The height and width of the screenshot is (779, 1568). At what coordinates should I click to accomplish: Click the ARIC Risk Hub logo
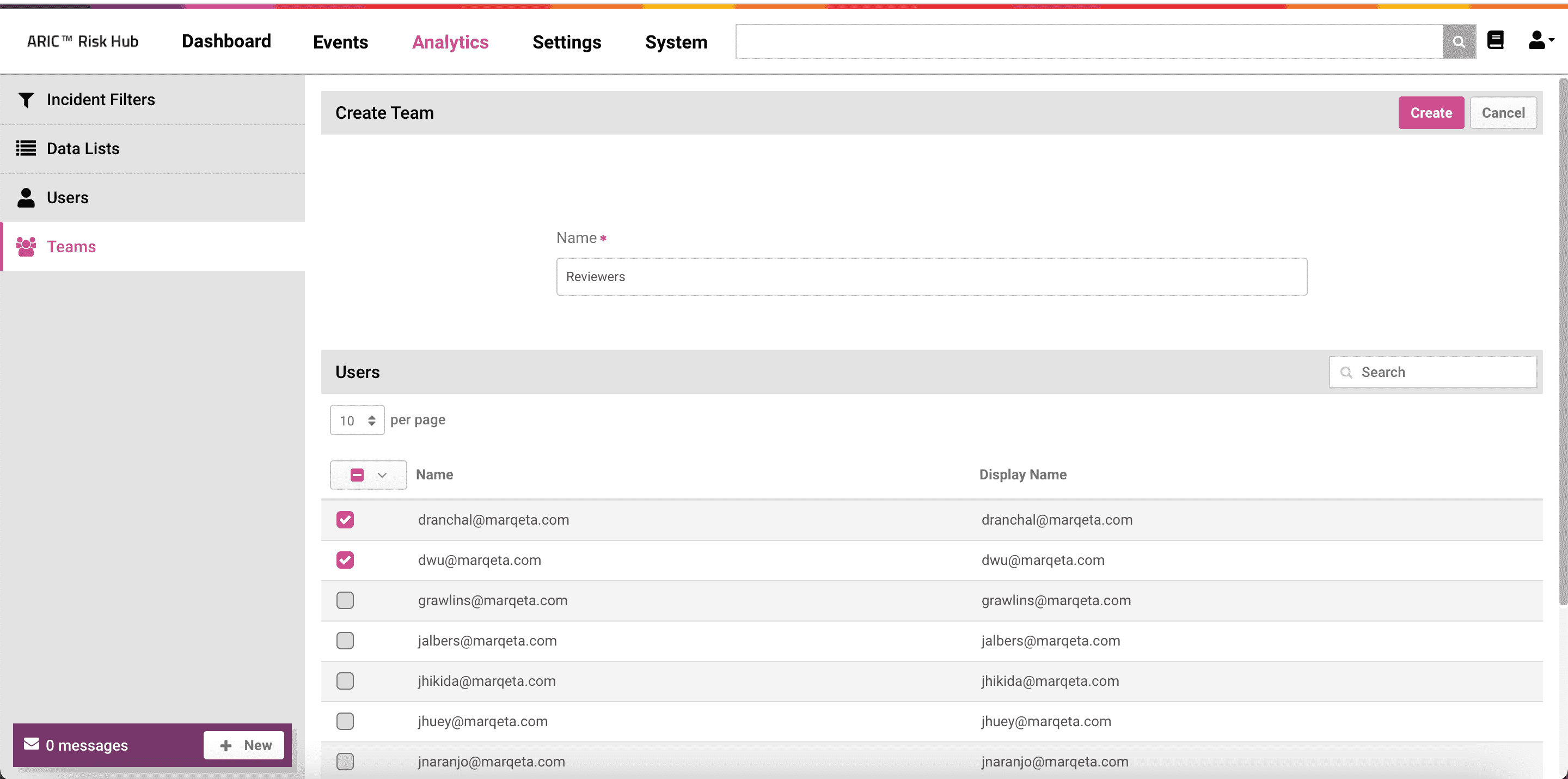pos(83,41)
